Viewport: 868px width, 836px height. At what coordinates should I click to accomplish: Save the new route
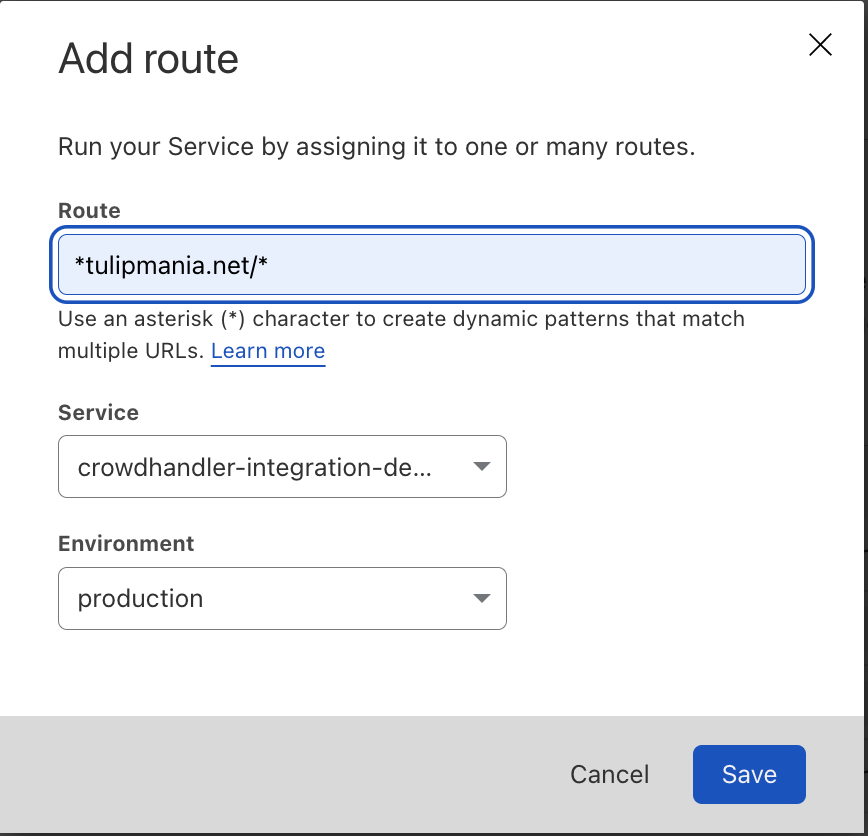[749, 775]
